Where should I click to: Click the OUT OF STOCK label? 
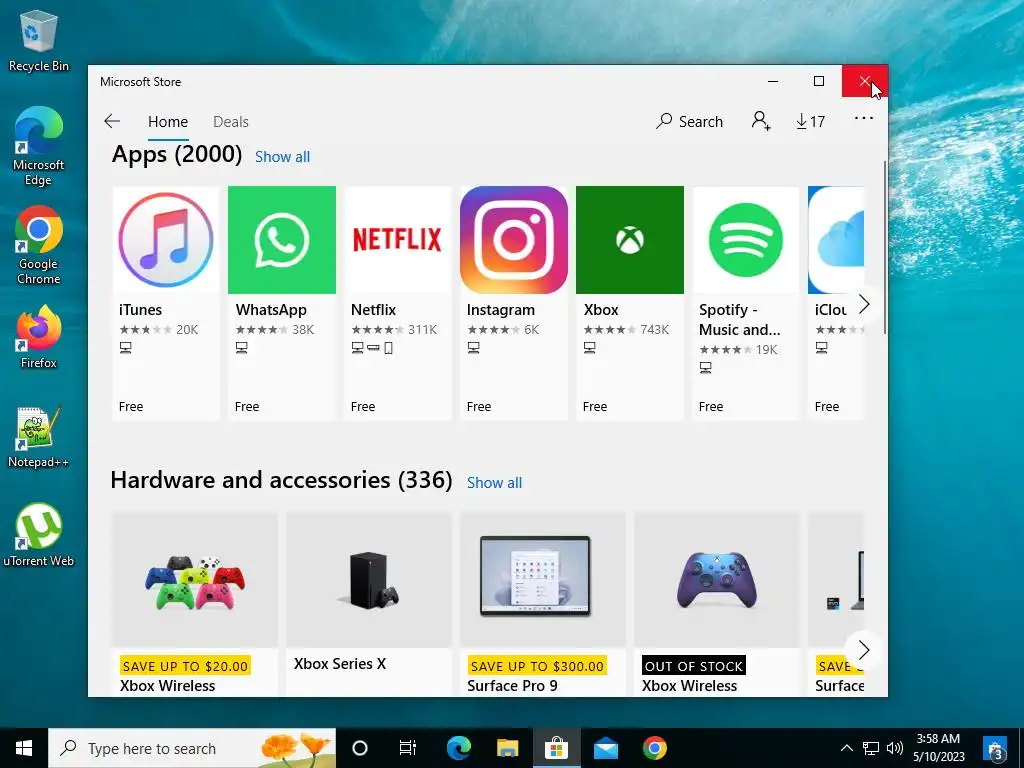click(x=694, y=666)
